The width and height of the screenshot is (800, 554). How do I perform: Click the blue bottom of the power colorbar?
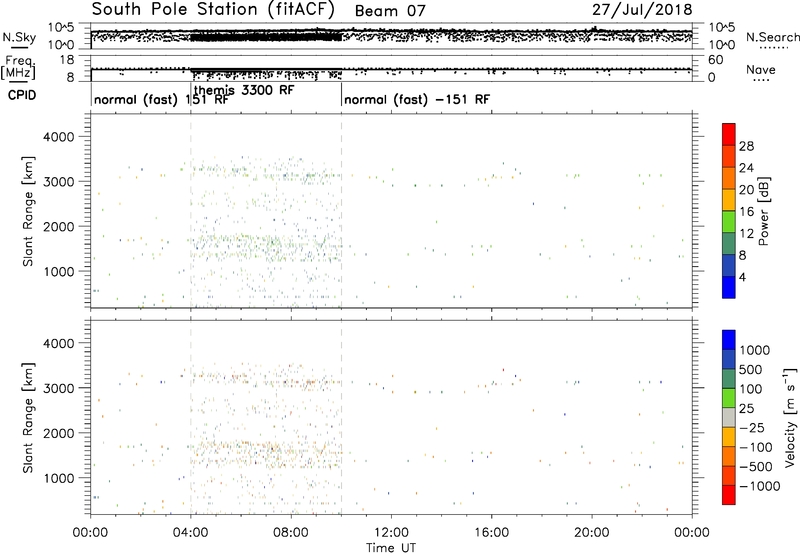[729, 287]
